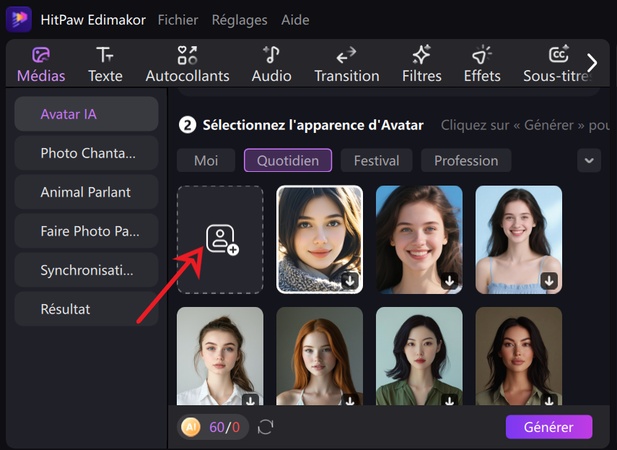Screen dimensions: 617x450
Task: Switch to the Profession avatar category
Action: pos(465,160)
